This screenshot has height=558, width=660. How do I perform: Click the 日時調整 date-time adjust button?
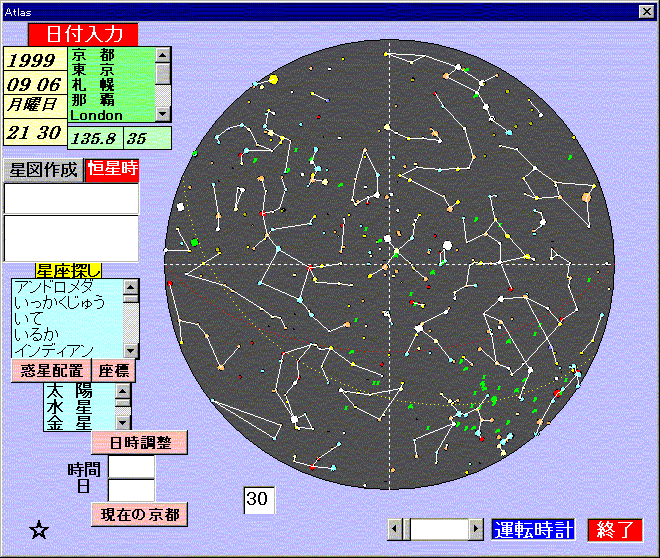[x=139, y=442]
